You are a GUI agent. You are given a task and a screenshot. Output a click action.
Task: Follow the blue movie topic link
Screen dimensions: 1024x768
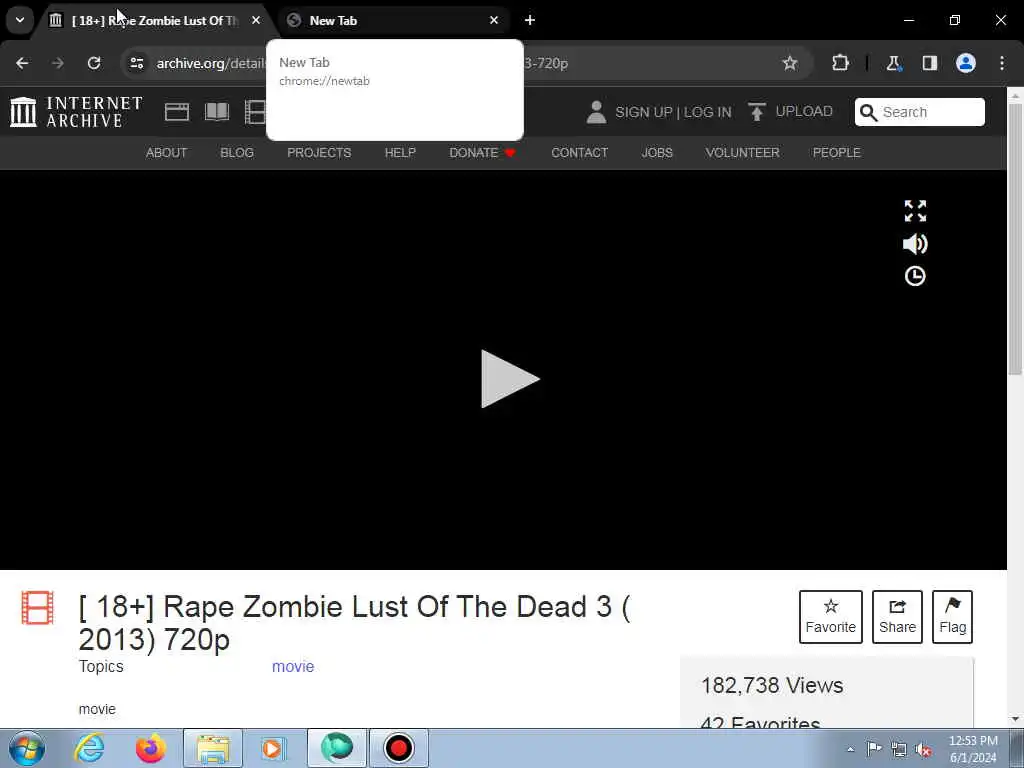(x=293, y=666)
